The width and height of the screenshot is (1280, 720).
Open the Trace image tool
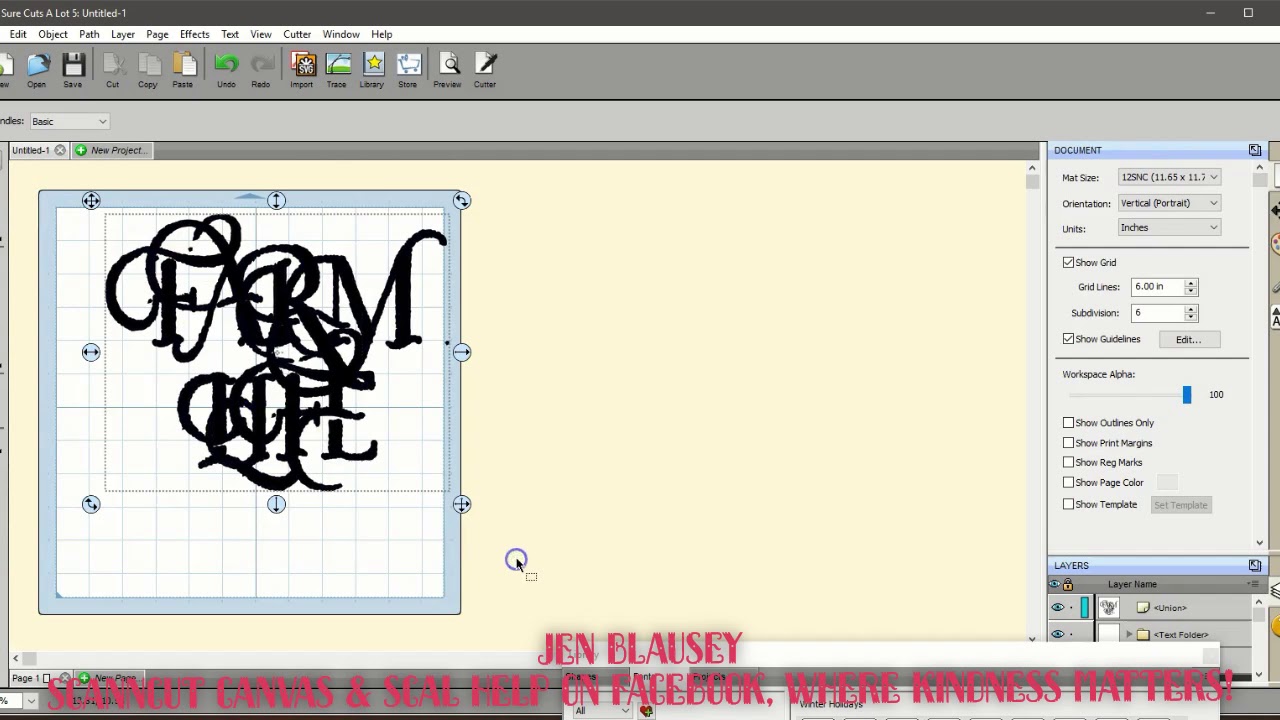click(337, 71)
